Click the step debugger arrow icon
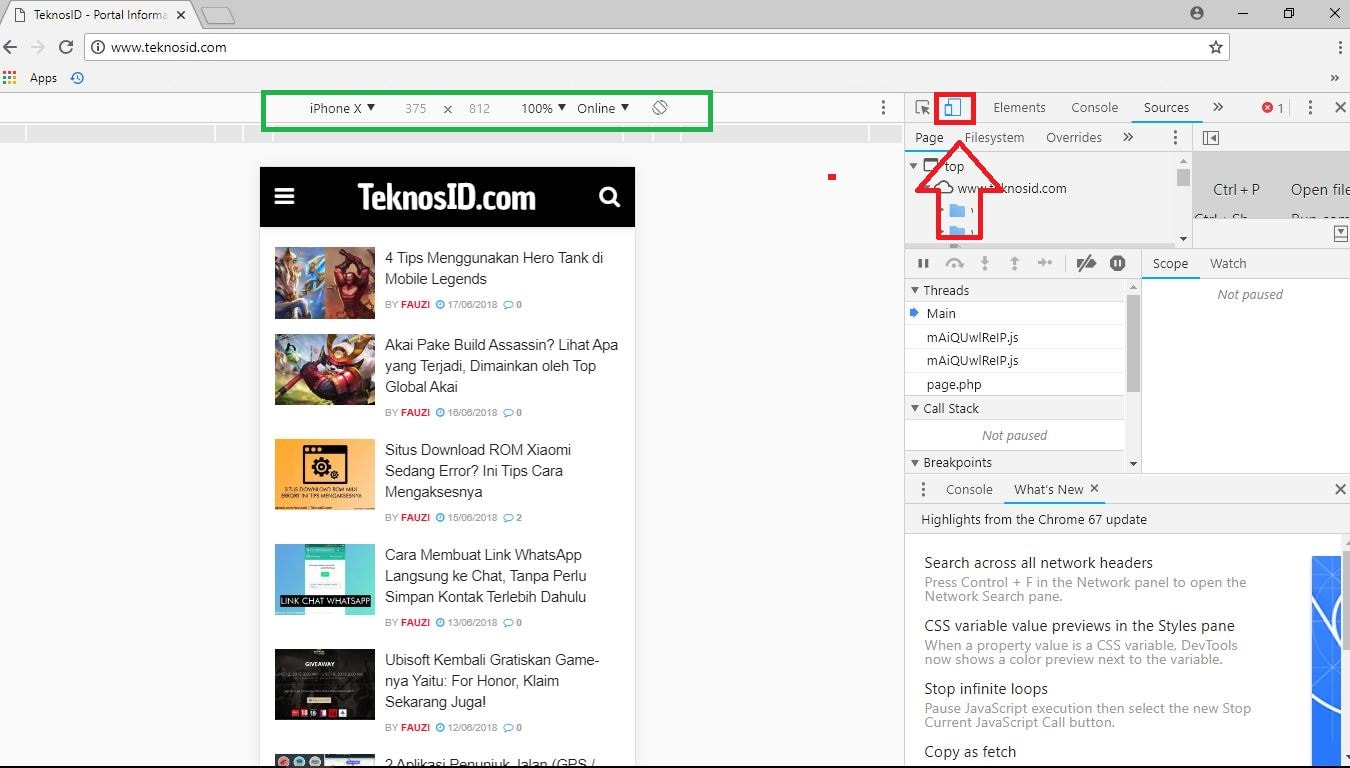Viewport: 1350px width, 768px height. click(1045, 263)
